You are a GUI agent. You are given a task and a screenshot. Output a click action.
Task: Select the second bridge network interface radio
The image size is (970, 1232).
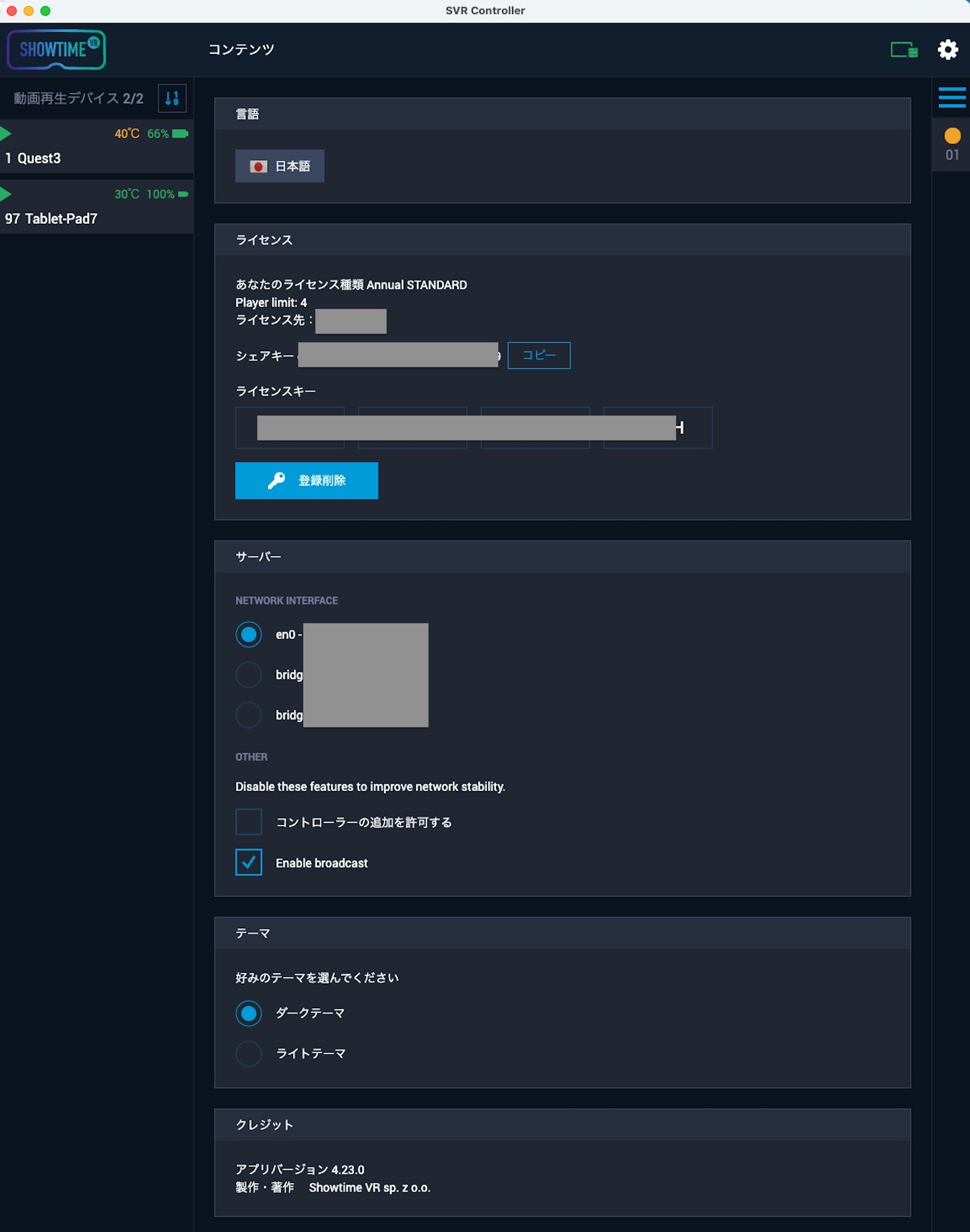coord(249,715)
